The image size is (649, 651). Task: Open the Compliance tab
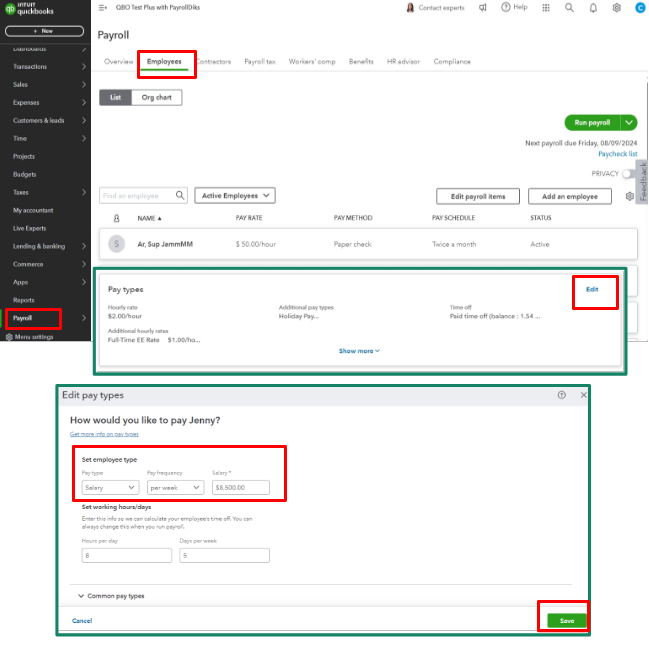(452, 61)
